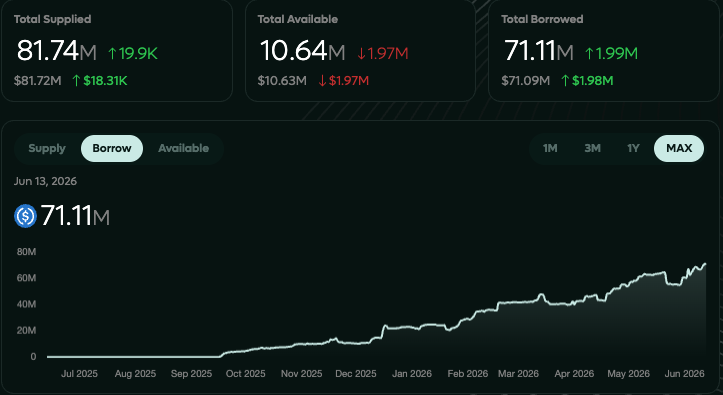
Task: Click the Jan 2026 axis label
Action: click(412, 374)
